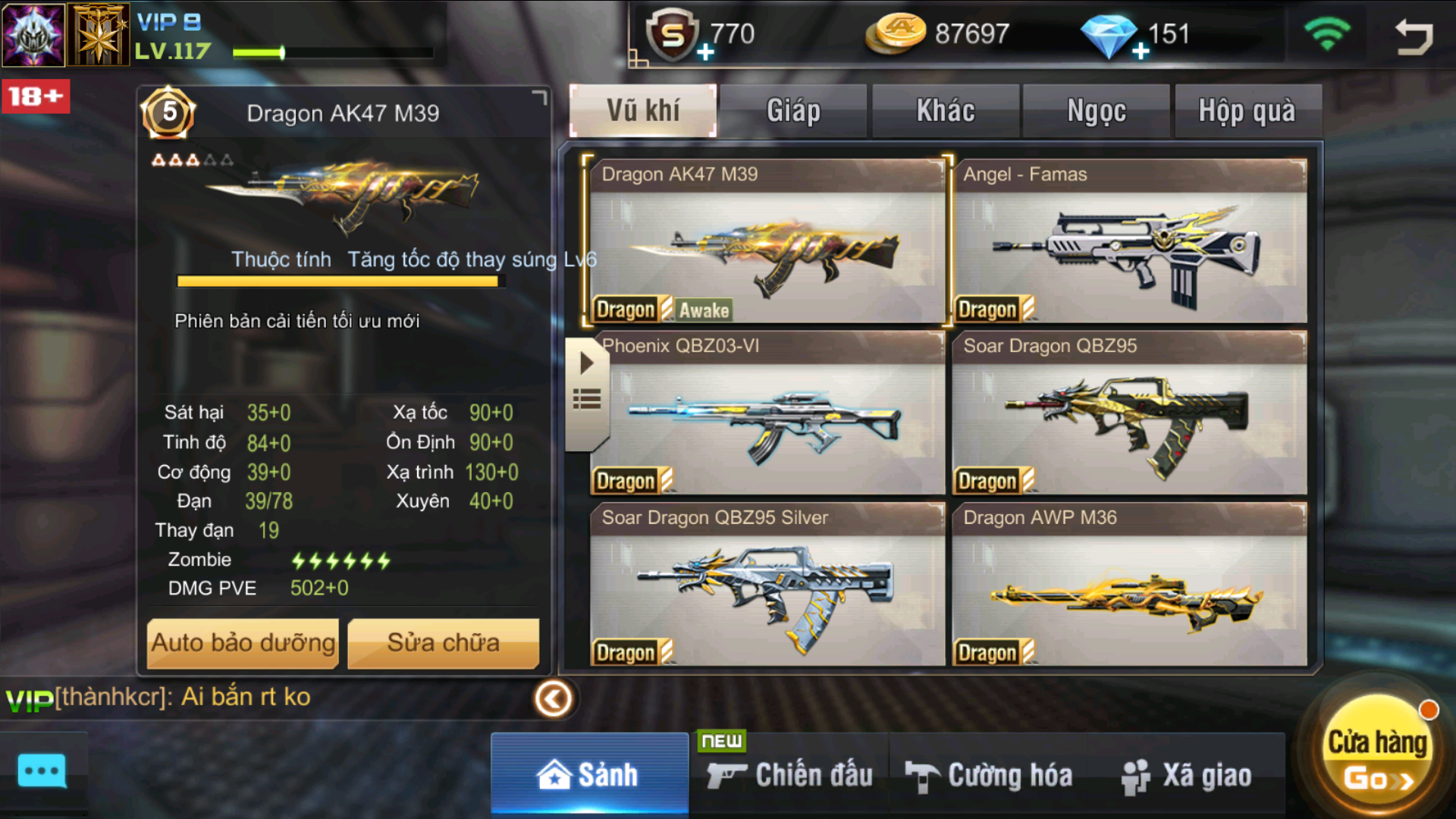Add diamonds with the plus icon
Image resolution: width=1456 pixels, height=819 pixels.
1140,52
